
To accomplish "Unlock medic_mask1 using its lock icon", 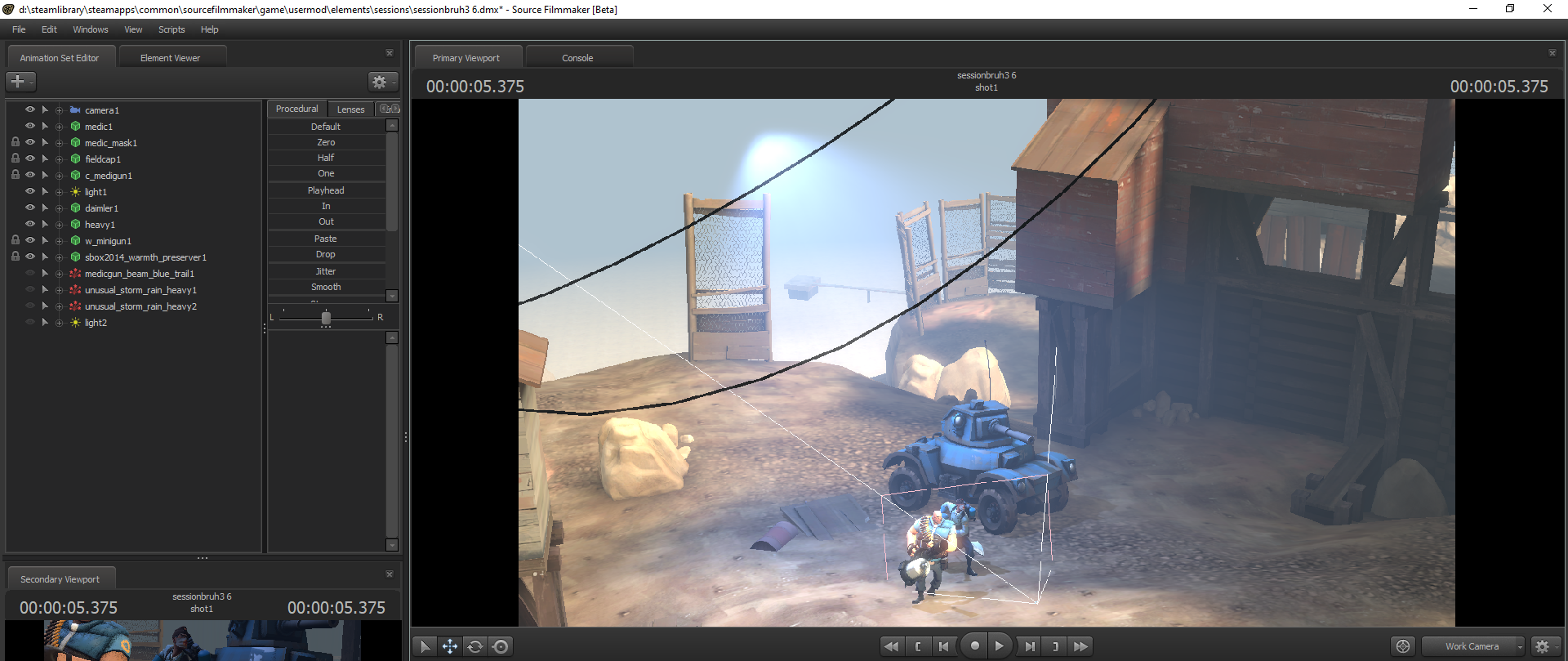I will [16, 142].
